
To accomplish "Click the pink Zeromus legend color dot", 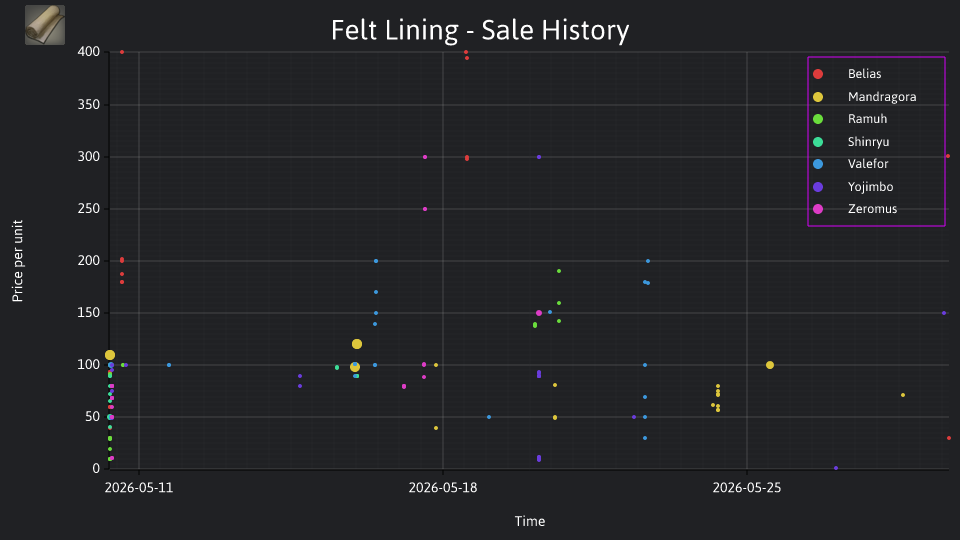I will pyautogui.click(x=818, y=209).
